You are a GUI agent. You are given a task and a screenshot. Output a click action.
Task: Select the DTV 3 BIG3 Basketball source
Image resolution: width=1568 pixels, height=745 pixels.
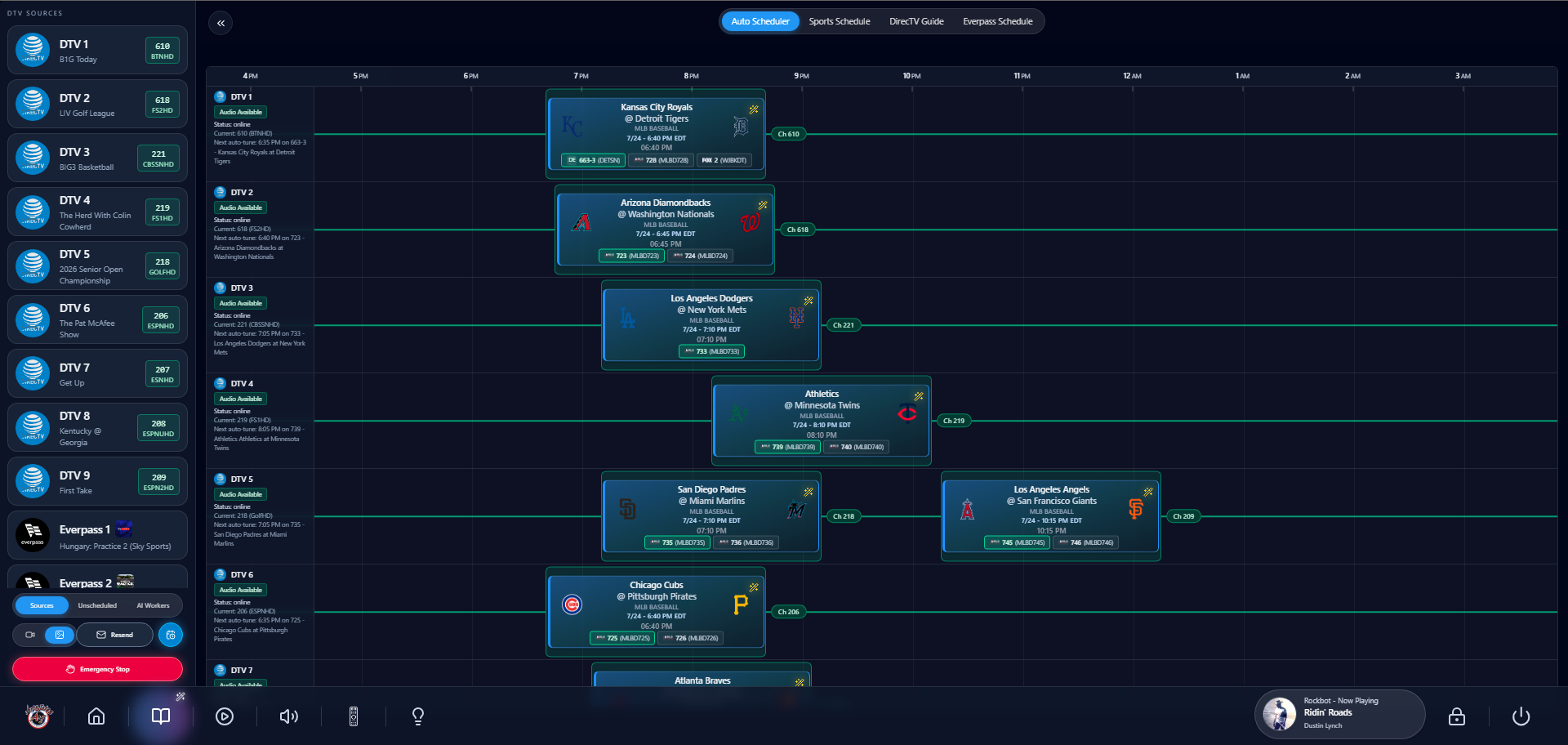(x=97, y=158)
